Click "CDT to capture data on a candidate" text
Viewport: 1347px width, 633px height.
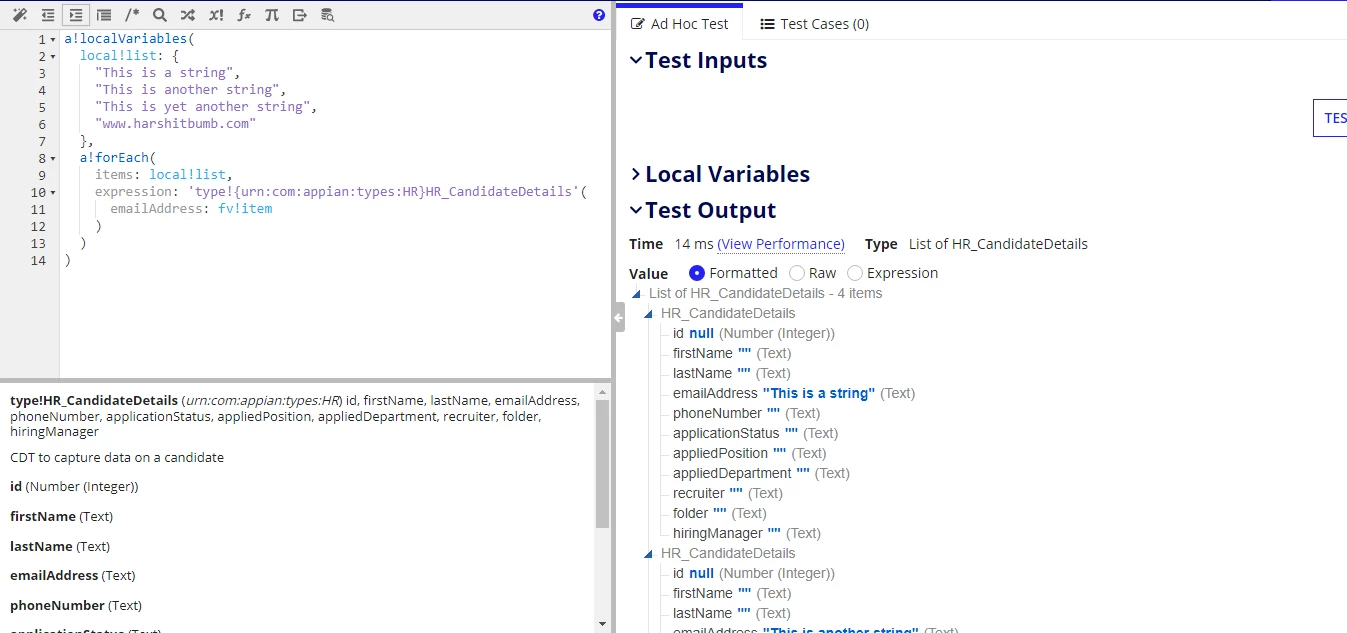click(117, 458)
